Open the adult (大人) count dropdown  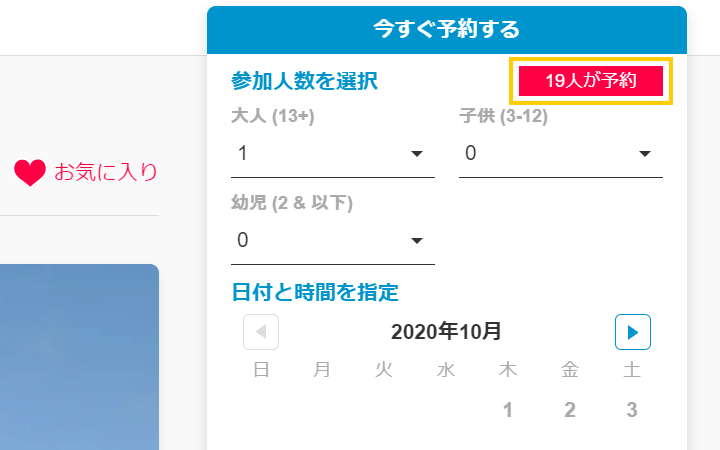[x=332, y=153]
